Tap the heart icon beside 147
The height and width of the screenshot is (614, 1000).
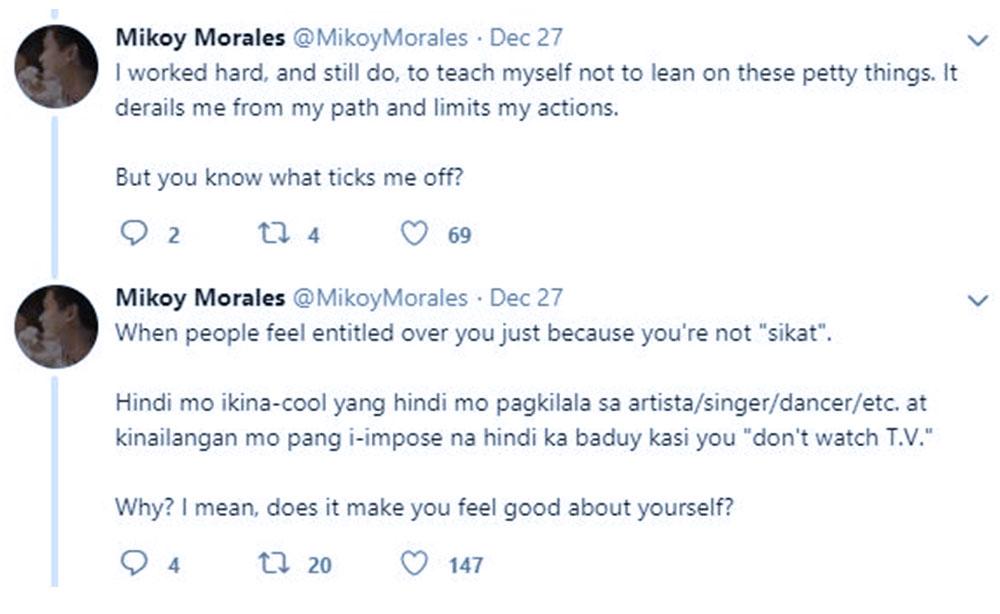[x=414, y=564]
